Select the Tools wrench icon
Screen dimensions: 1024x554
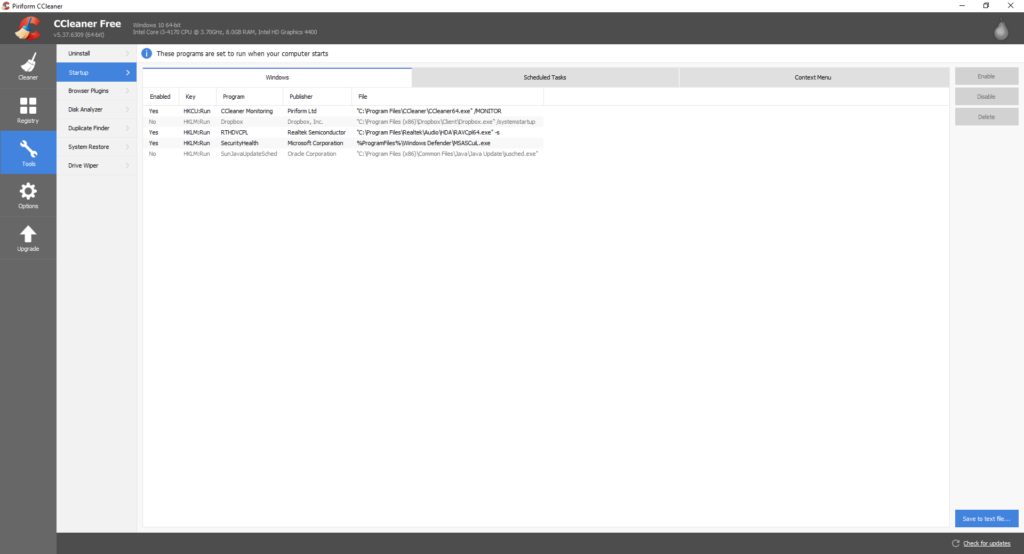pyautogui.click(x=28, y=149)
